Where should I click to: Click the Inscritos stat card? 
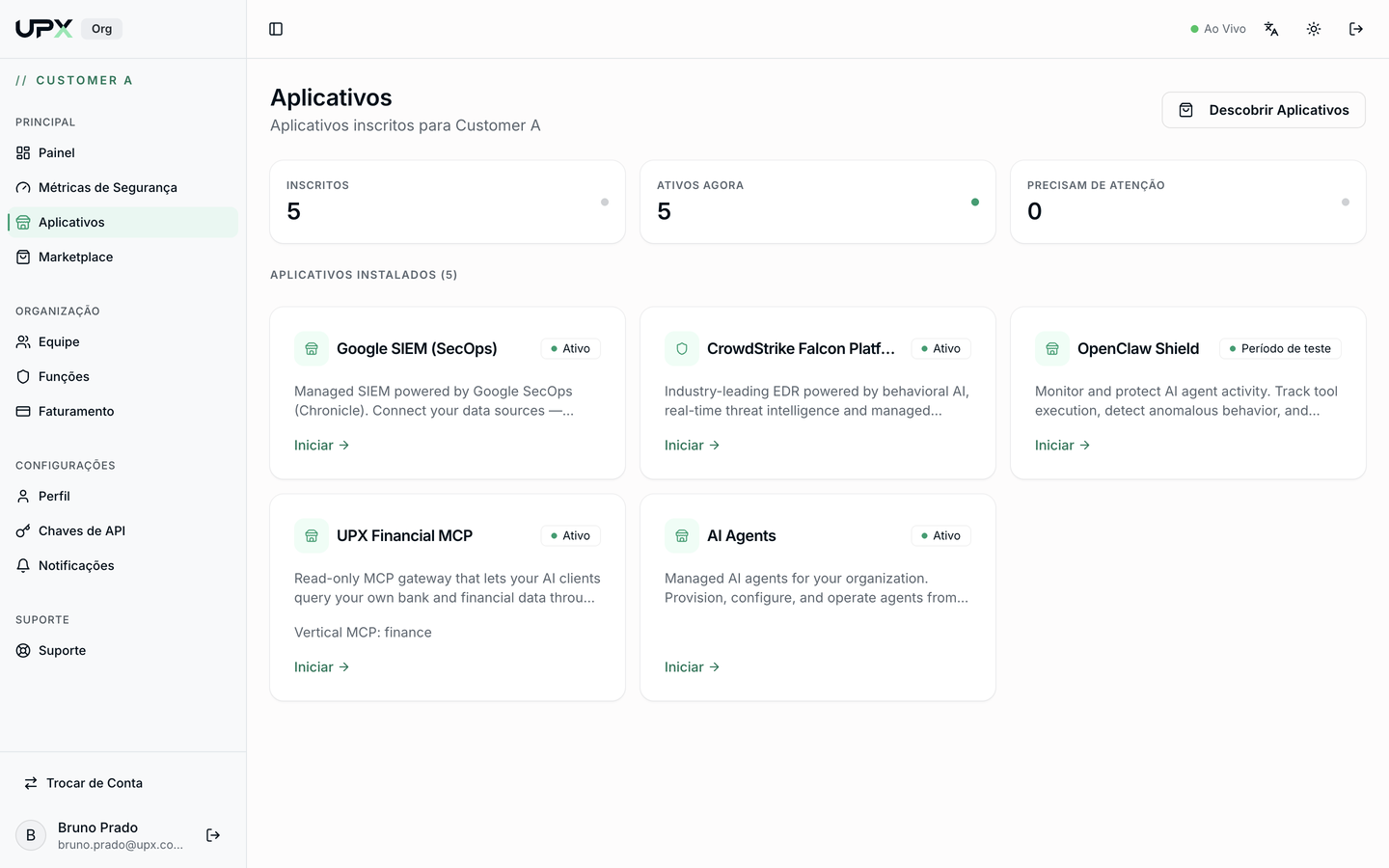(x=448, y=202)
